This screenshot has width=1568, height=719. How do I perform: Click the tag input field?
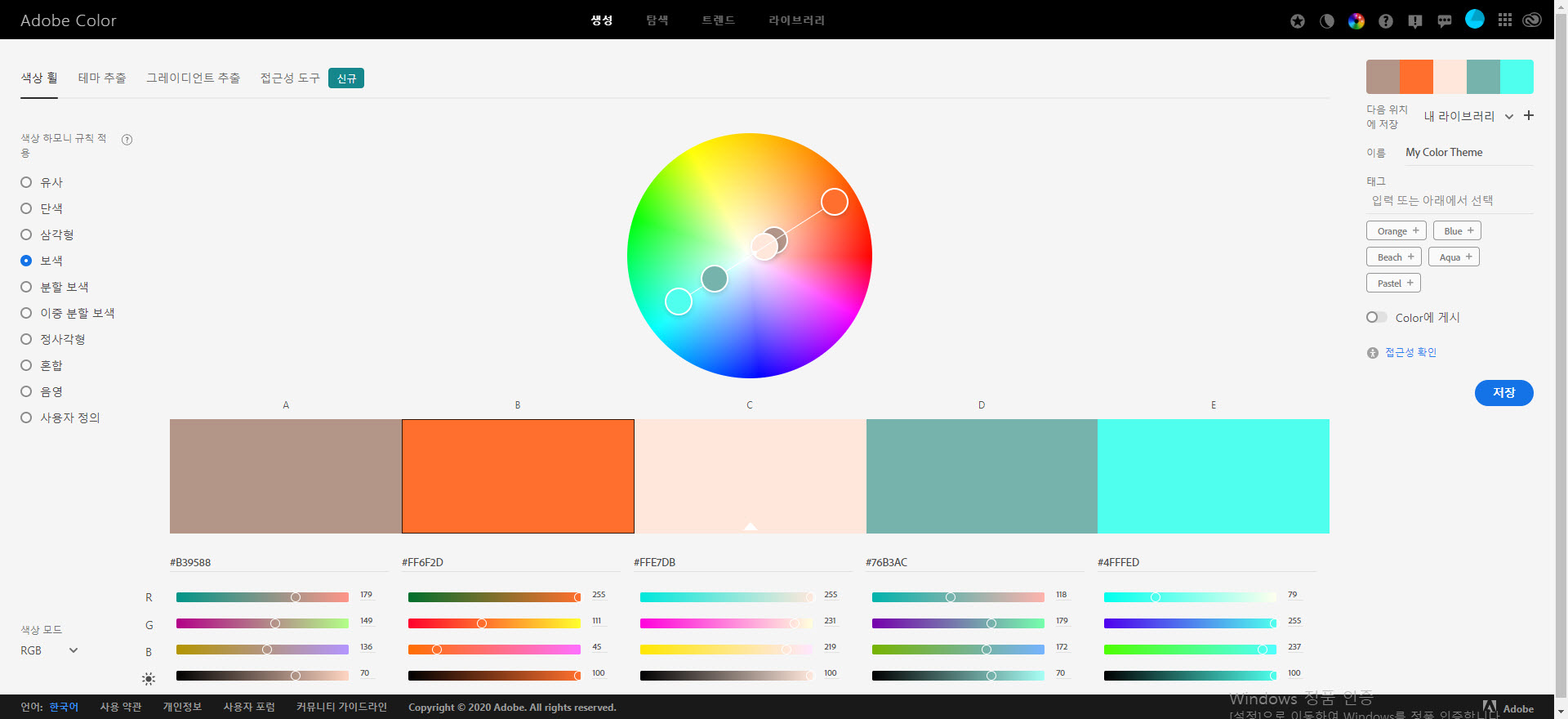pyautogui.click(x=1450, y=201)
